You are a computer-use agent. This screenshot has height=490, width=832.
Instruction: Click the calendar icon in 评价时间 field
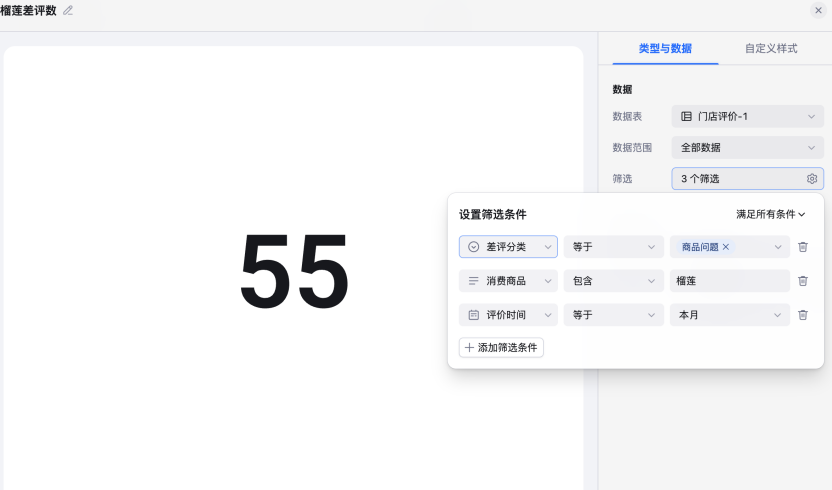pyautogui.click(x=473, y=315)
